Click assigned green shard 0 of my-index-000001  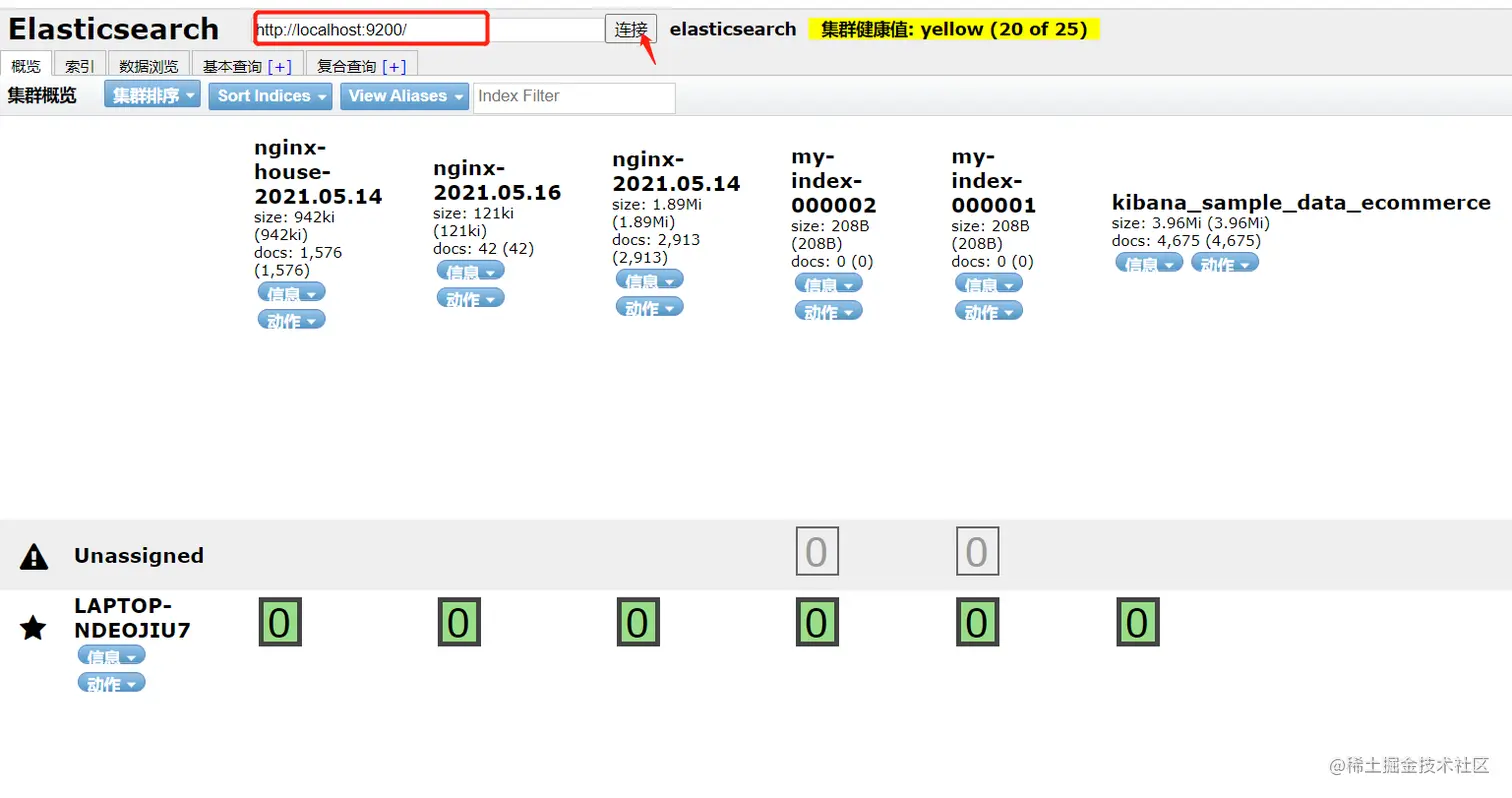(x=977, y=622)
